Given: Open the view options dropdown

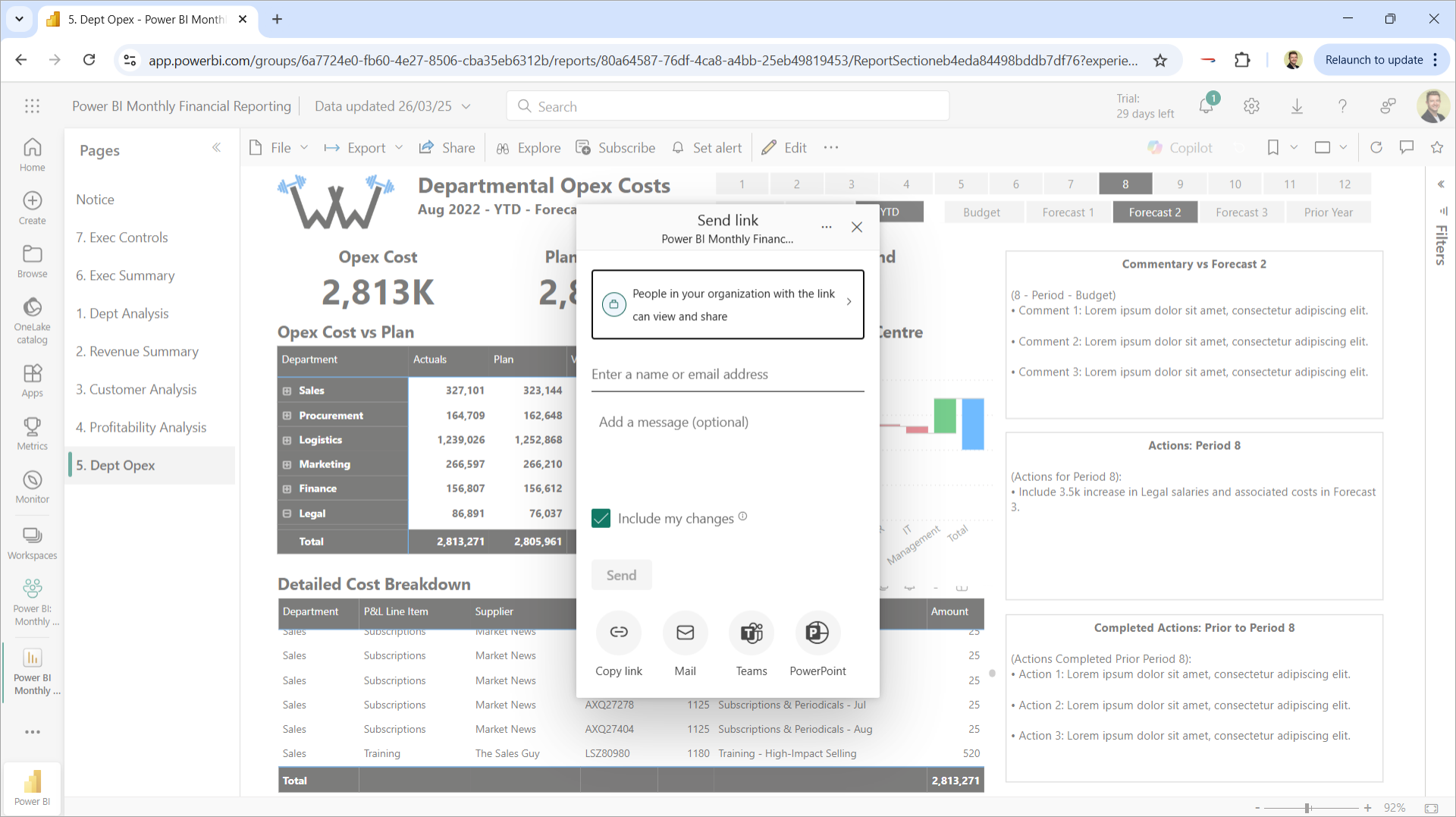Looking at the screenshot, I should (1331, 148).
